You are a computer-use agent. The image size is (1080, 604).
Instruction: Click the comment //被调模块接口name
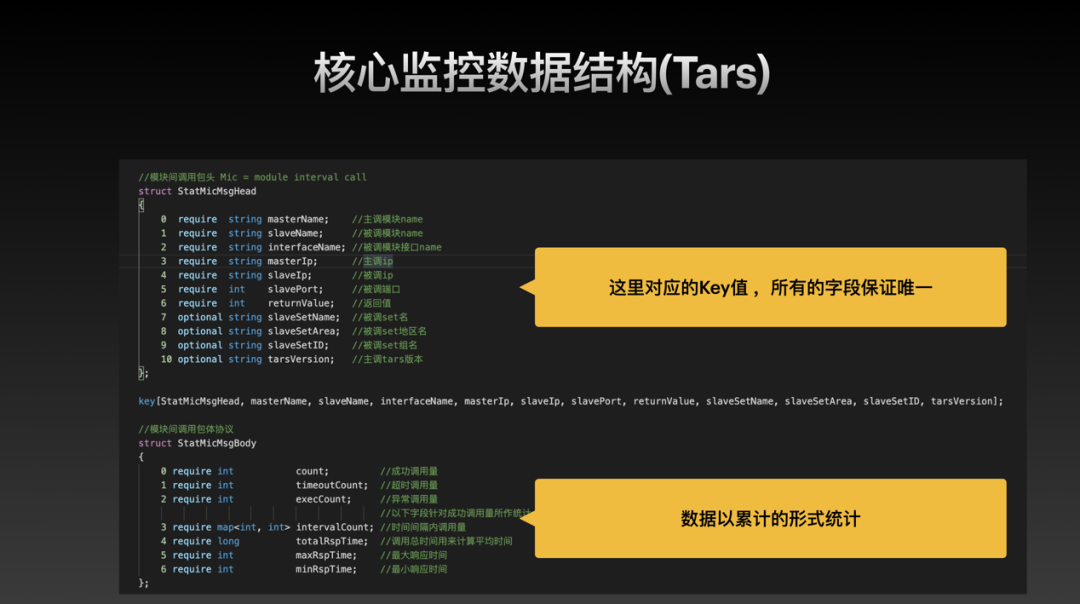397,247
